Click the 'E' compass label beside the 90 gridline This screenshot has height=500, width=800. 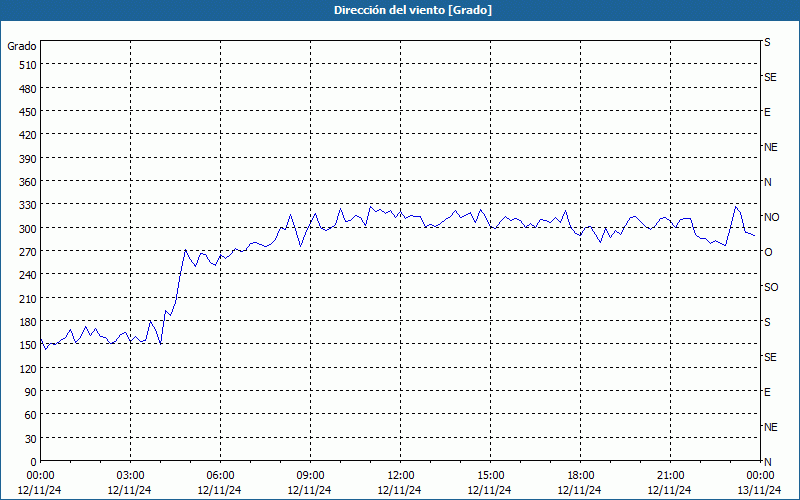tap(767, 392)
